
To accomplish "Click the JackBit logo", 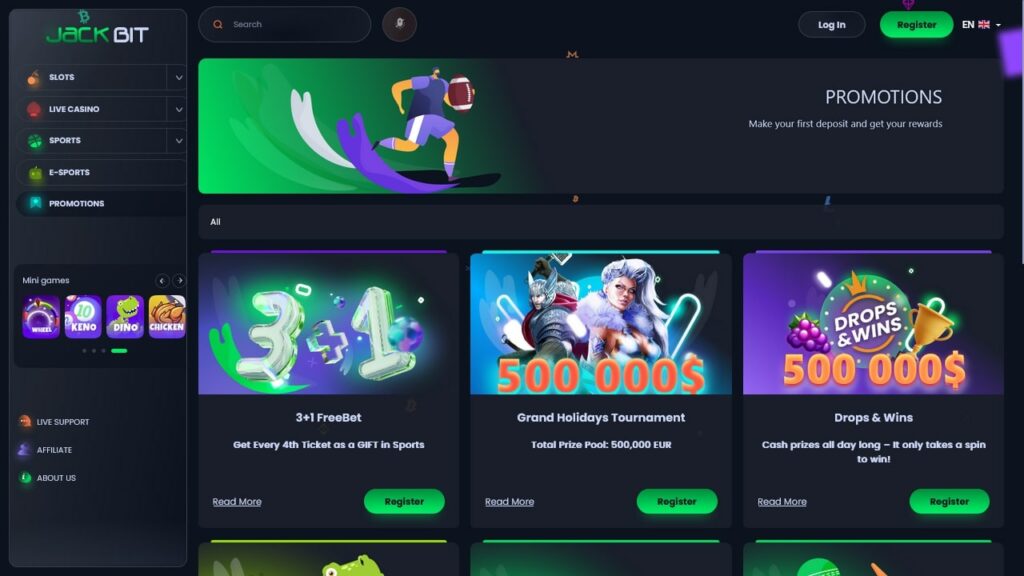I will point(97,31).
